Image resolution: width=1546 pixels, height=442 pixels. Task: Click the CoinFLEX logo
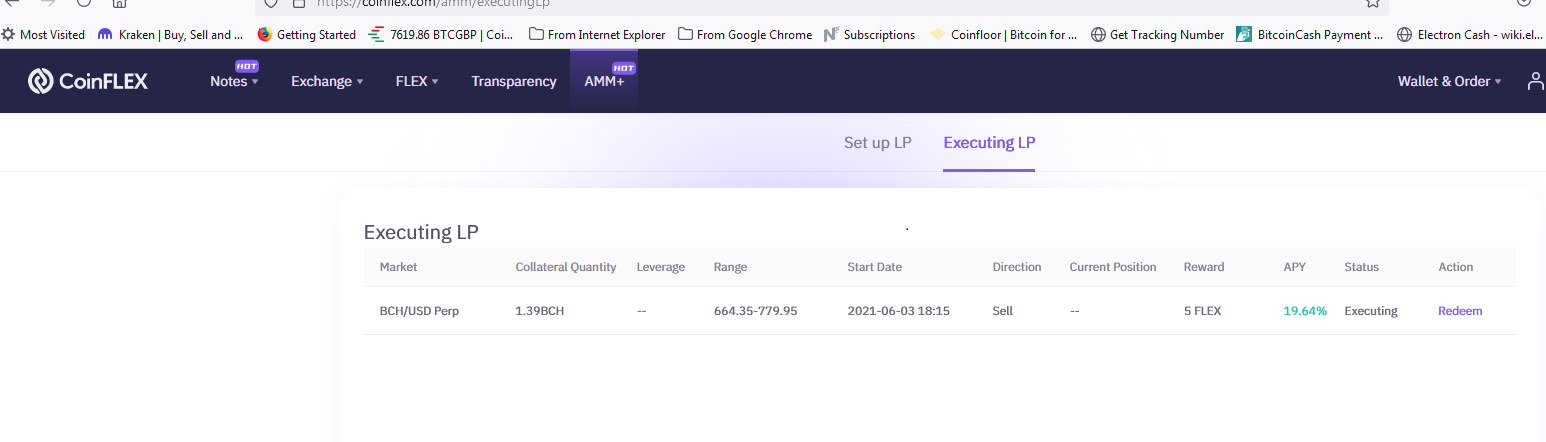click(x=88, y=81)
